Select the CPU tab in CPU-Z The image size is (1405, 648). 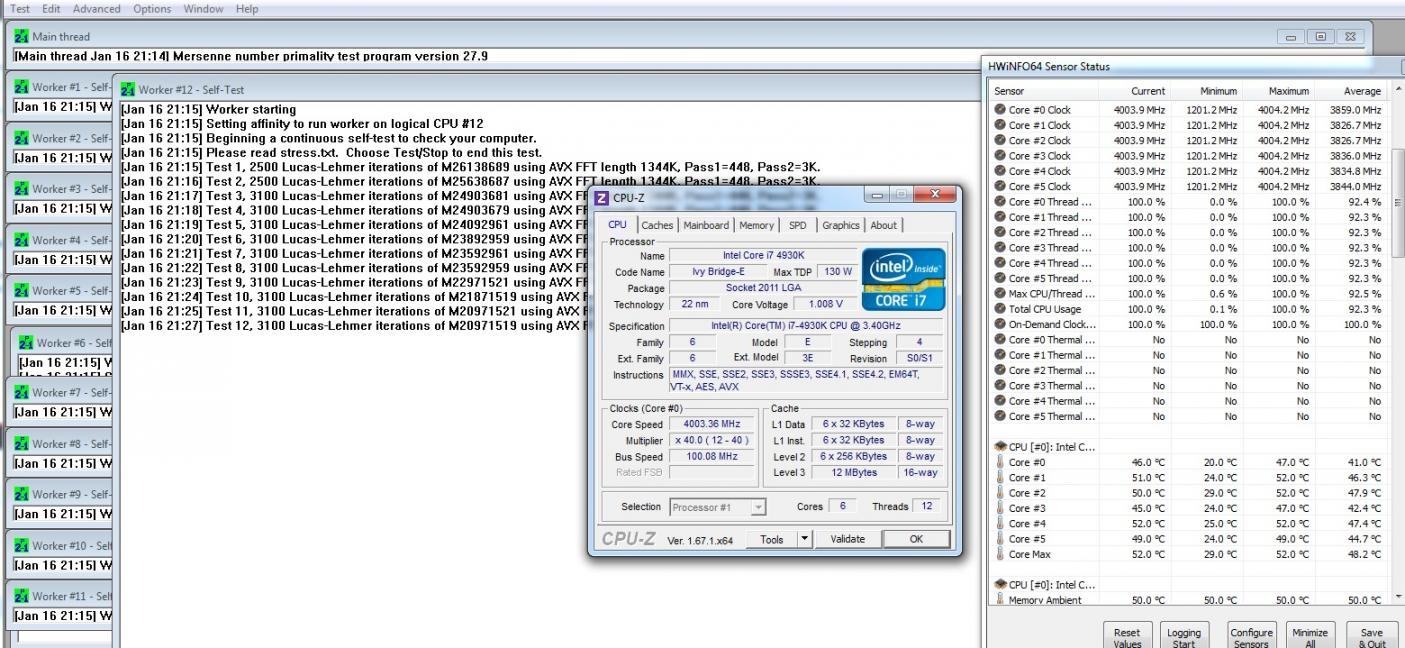click(618, 224)
